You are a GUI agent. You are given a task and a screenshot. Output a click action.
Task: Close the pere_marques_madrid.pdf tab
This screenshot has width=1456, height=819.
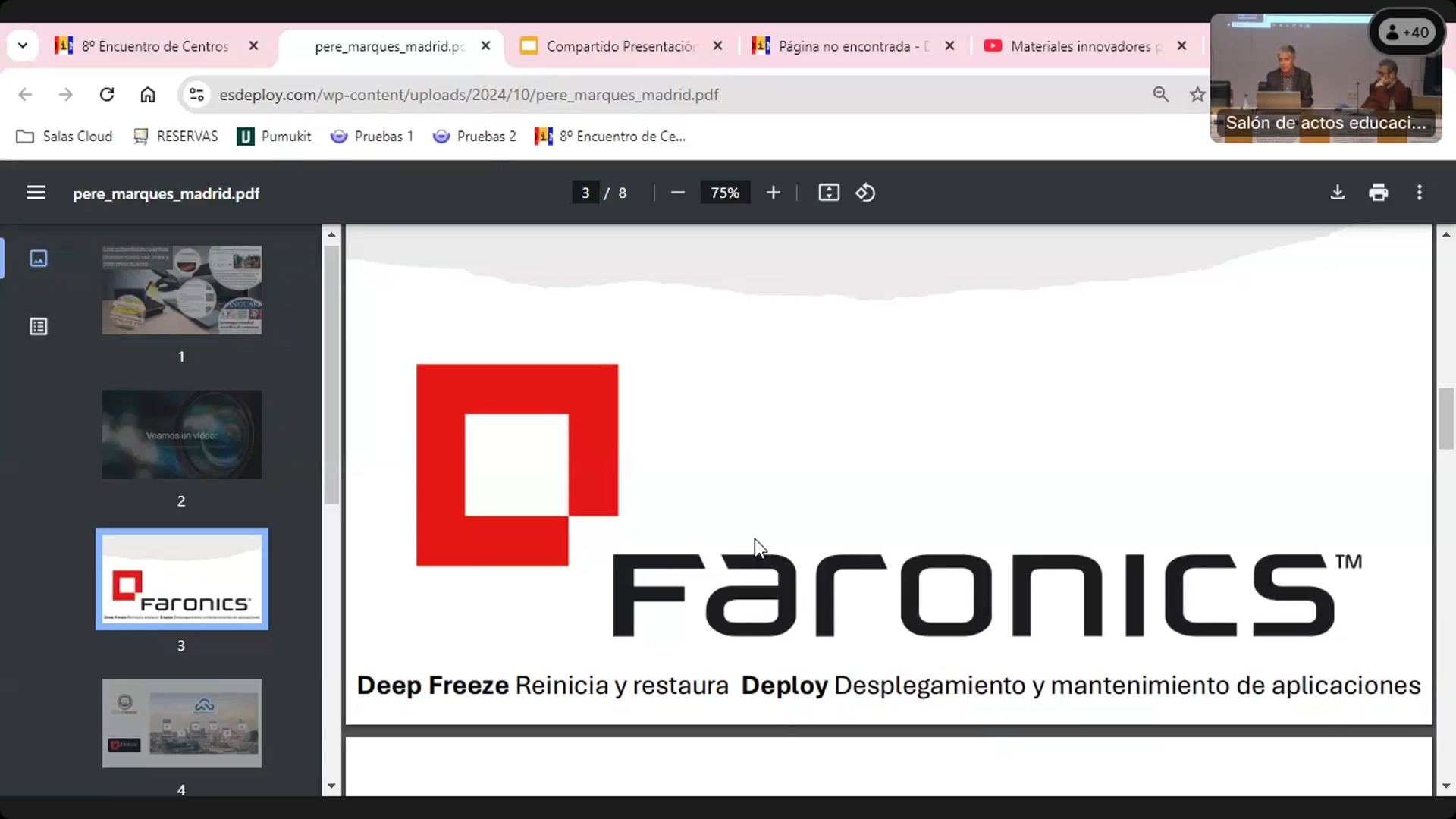coord(486,46)
